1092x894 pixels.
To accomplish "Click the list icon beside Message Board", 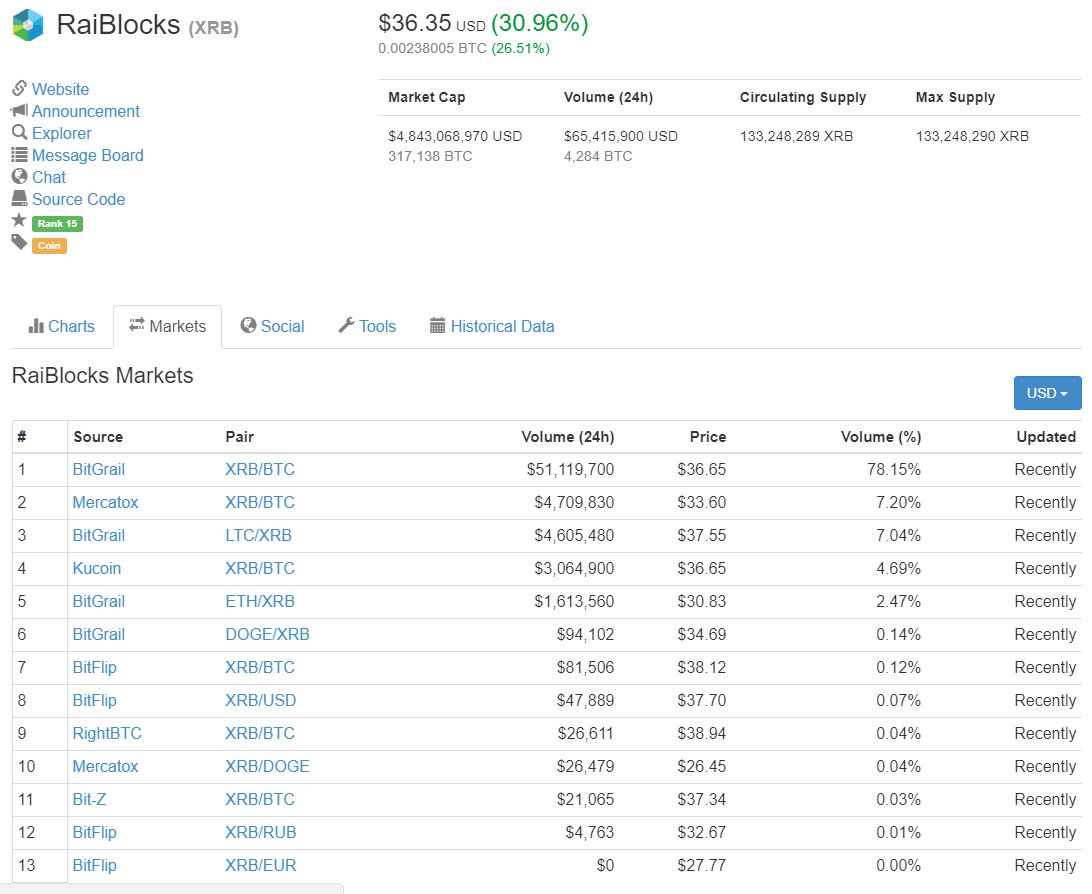I will [x=20, y=155].
